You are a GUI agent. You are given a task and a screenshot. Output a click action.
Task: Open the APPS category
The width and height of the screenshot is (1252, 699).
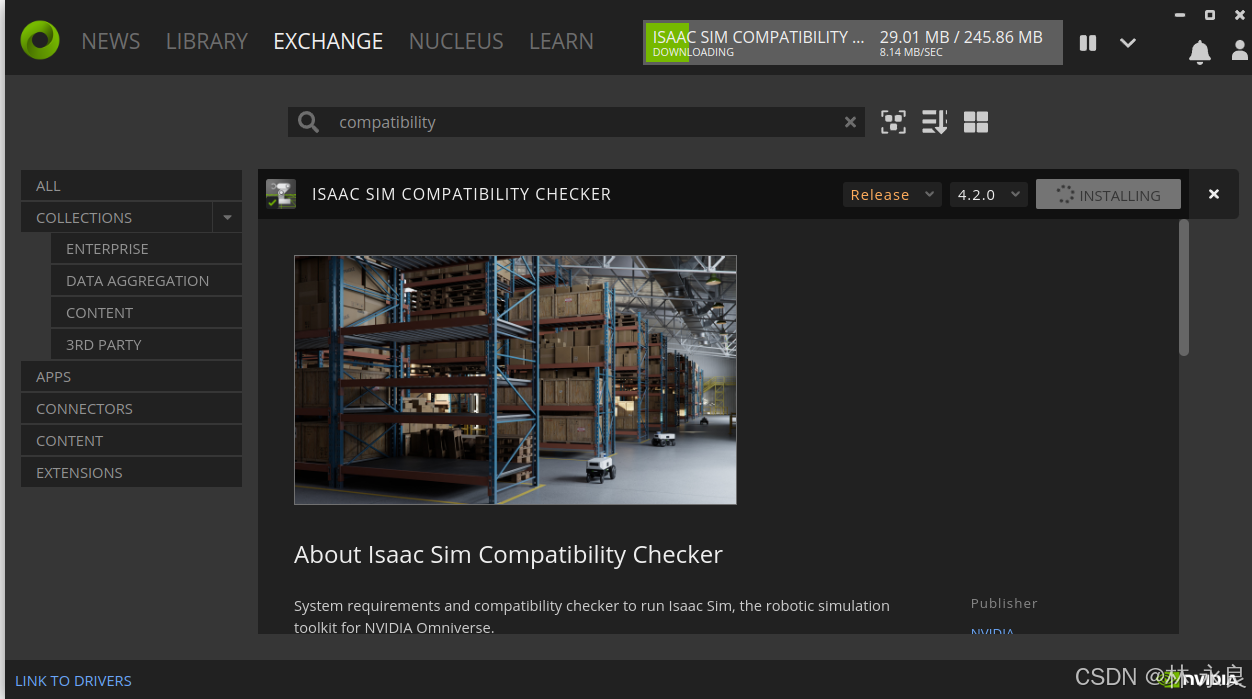click(131, 377)
